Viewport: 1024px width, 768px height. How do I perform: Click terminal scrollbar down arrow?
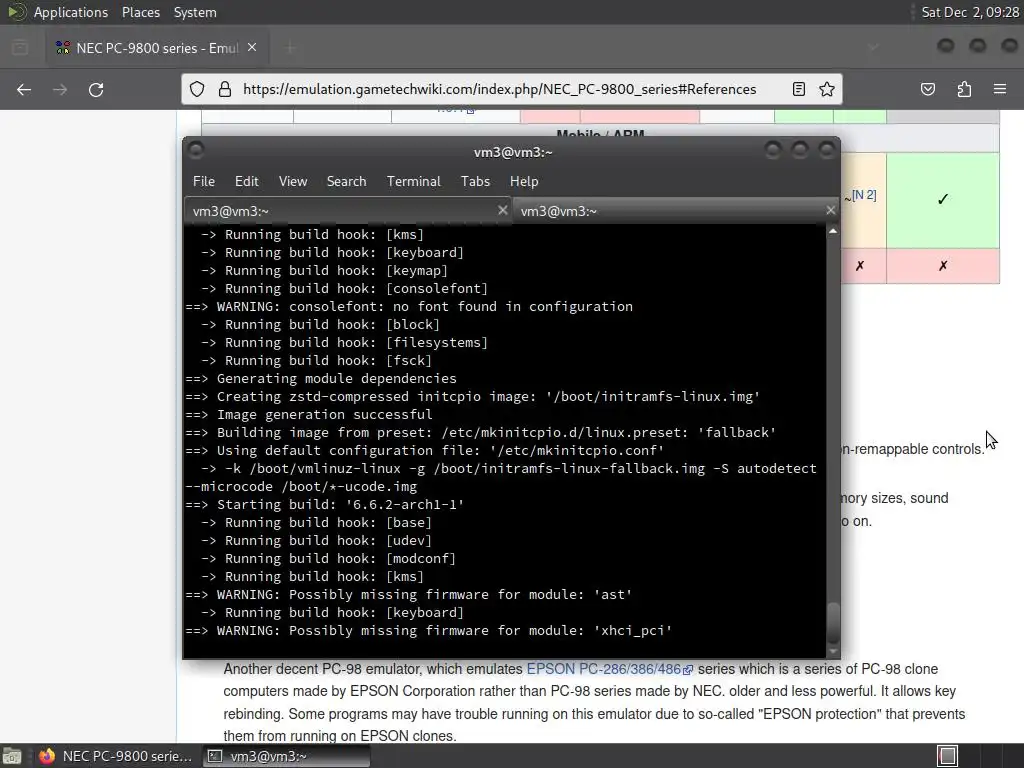833,651
